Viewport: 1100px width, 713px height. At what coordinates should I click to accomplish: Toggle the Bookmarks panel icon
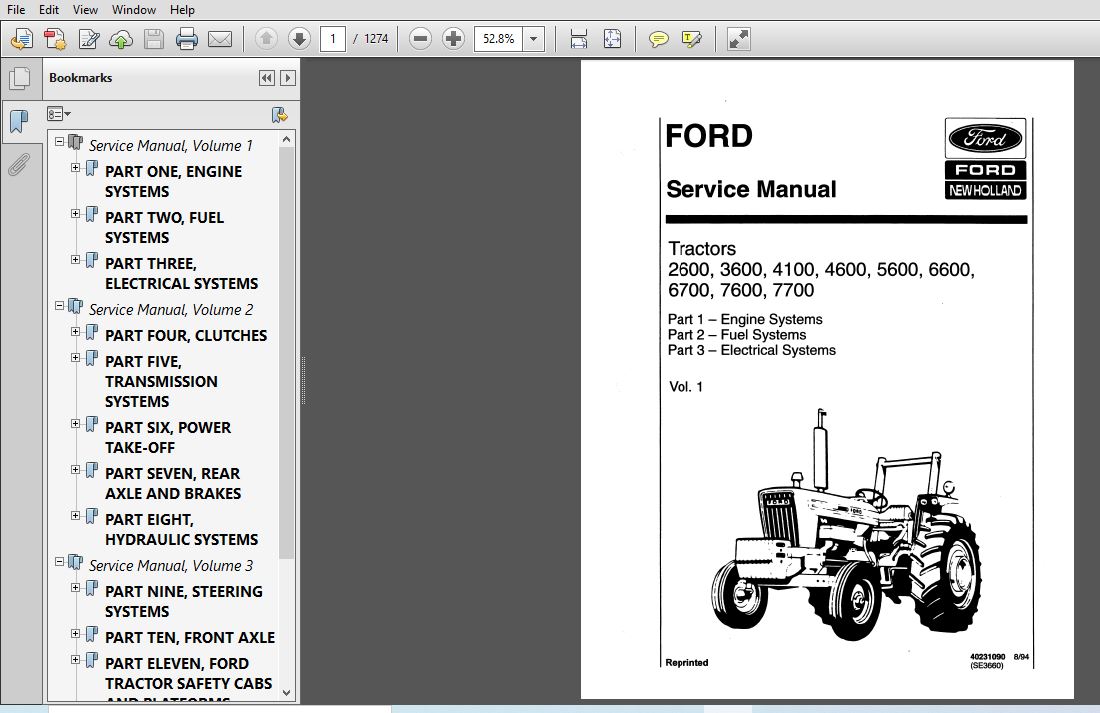click(20, 121)
